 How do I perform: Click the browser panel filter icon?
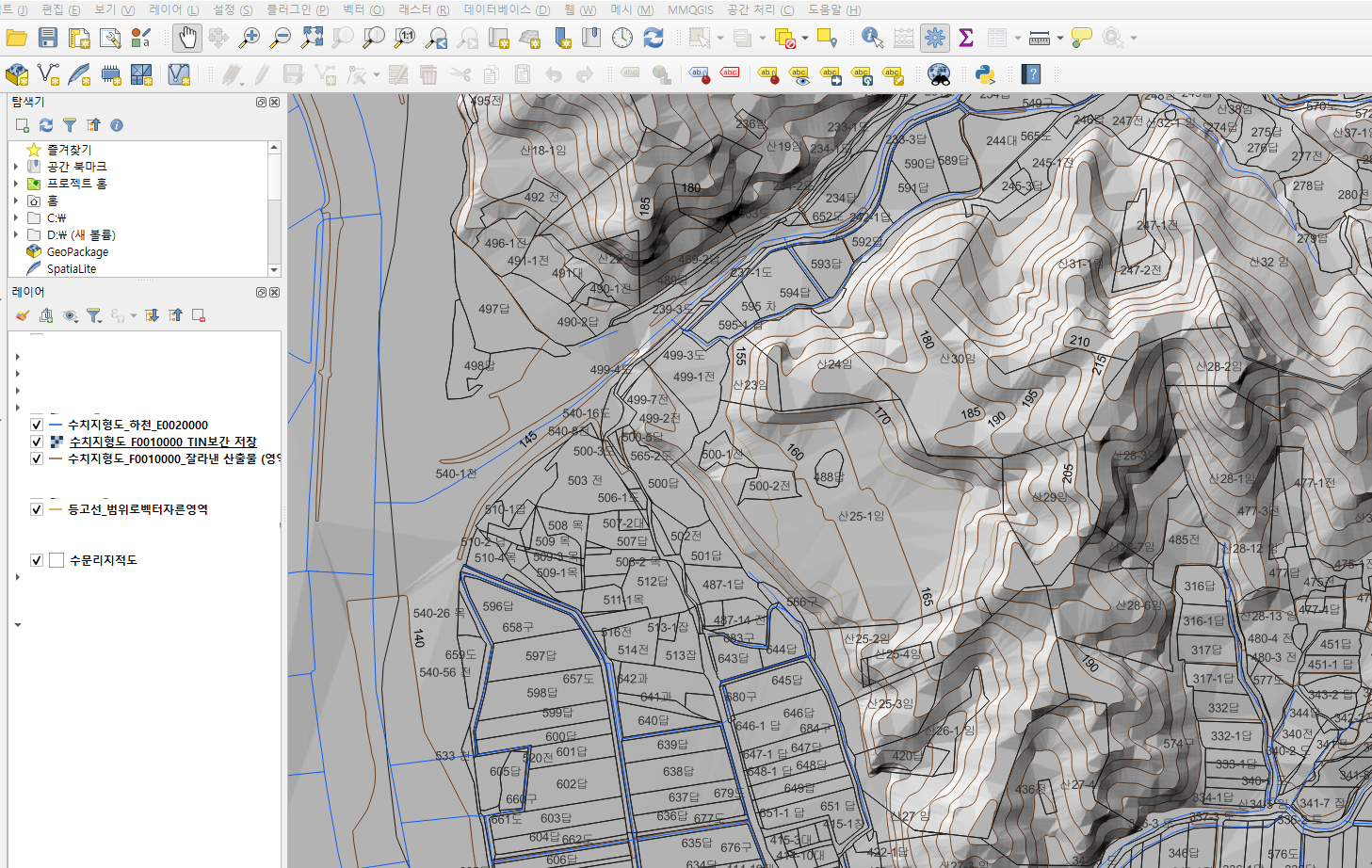coord(70,125)
